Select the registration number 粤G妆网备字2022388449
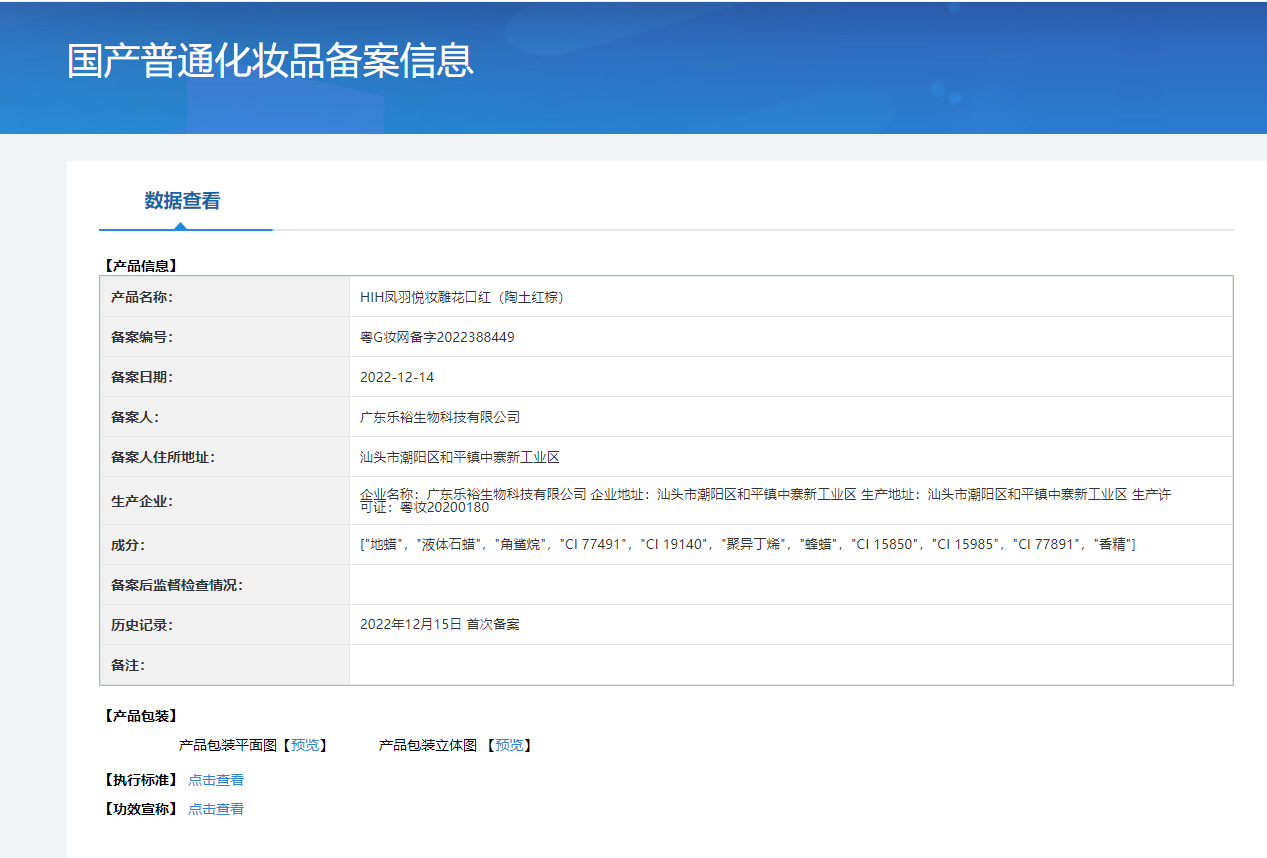 click(x=437, y=337)
